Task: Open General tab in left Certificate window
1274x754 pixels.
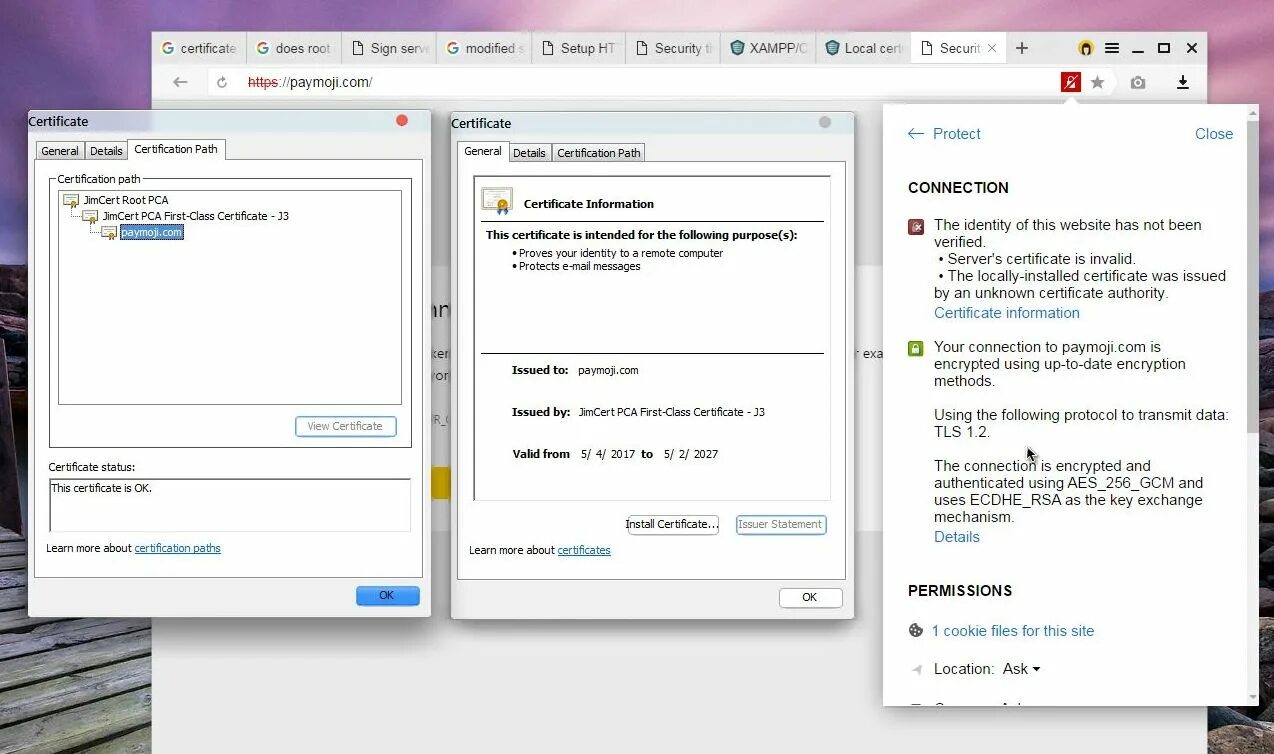Action: [x=59, y=151]
